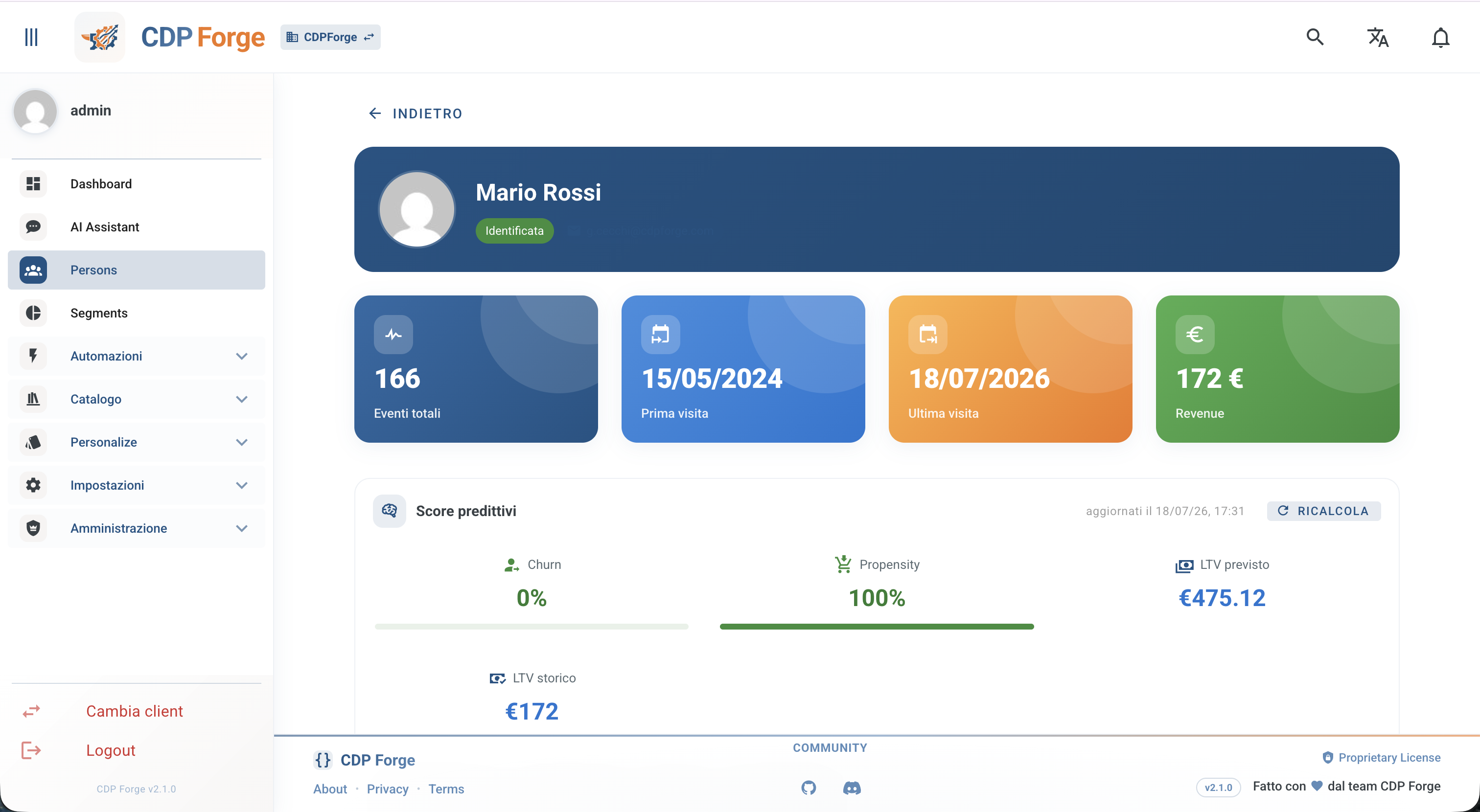Click the v2.1.0 version chip
This screenshot has width=1480, height=812.
pos(1218,788)
